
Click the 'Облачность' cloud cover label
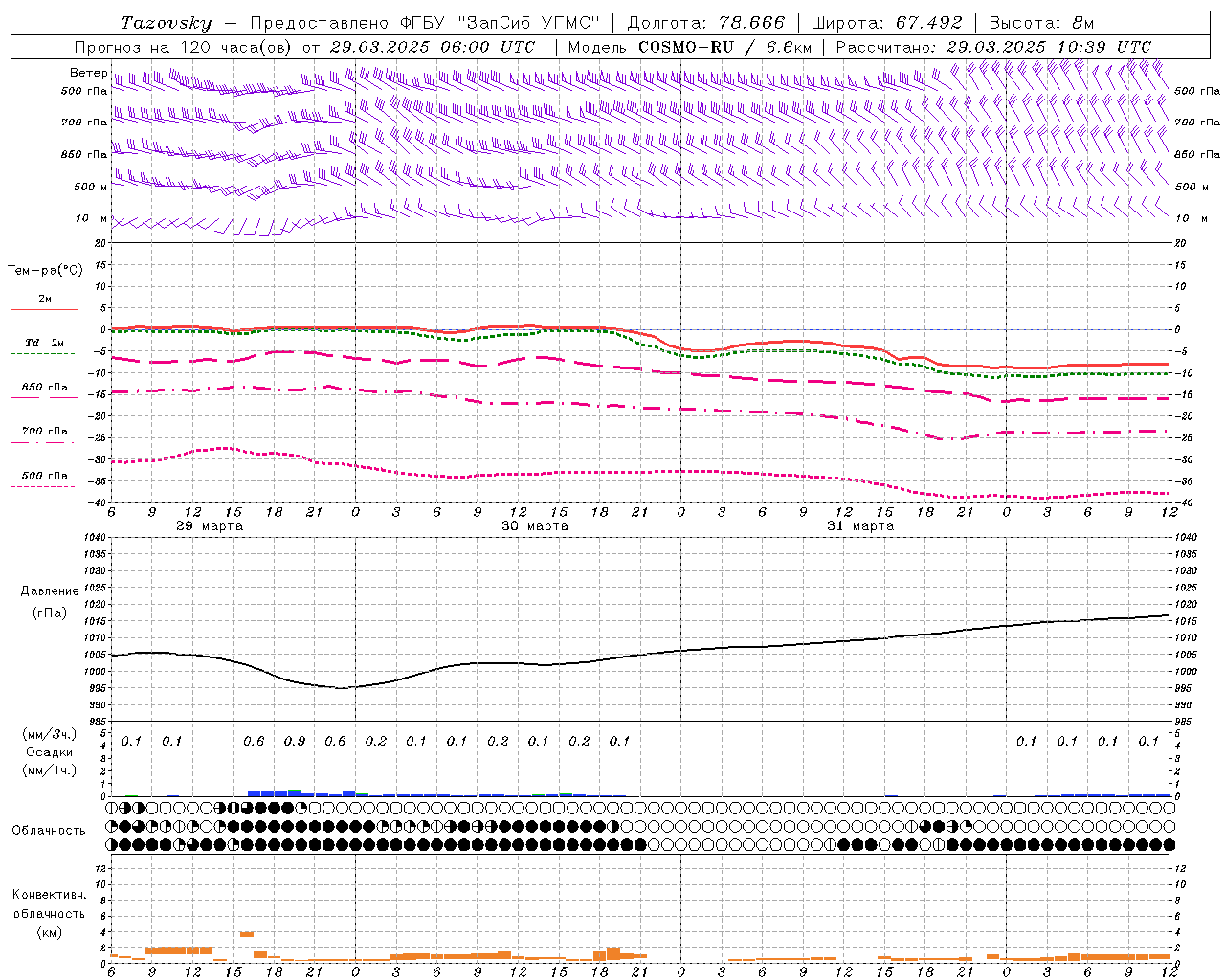[x=49, y=831]
